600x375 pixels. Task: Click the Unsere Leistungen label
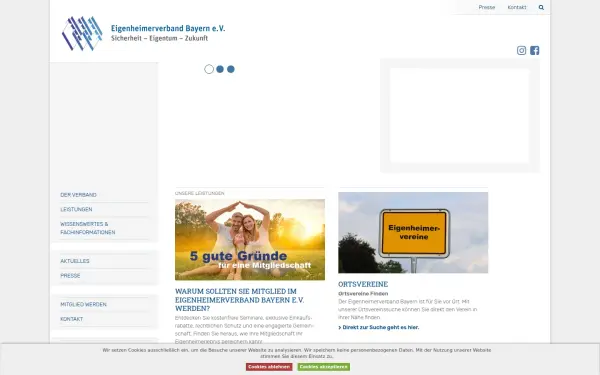click(200, 193)
